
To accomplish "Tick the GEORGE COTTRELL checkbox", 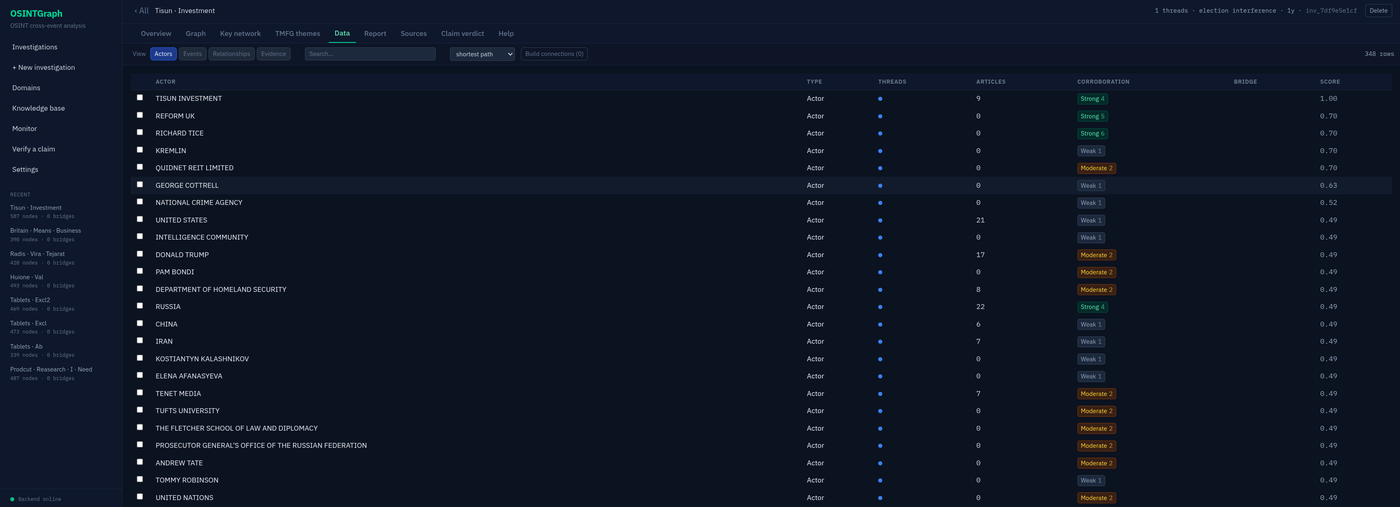I will (140, 185).
